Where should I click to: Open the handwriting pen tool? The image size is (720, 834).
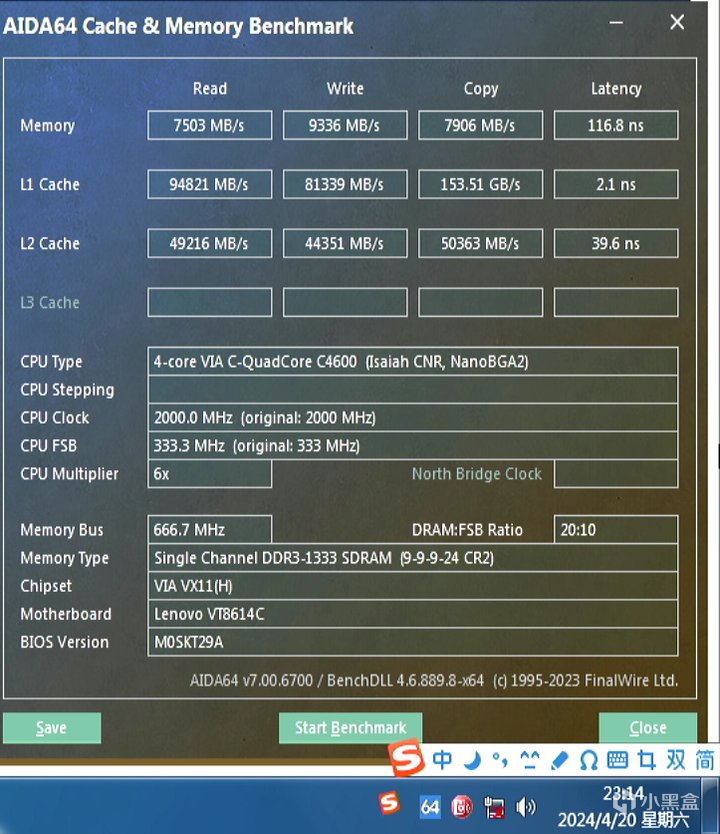[x=559, y=761]
